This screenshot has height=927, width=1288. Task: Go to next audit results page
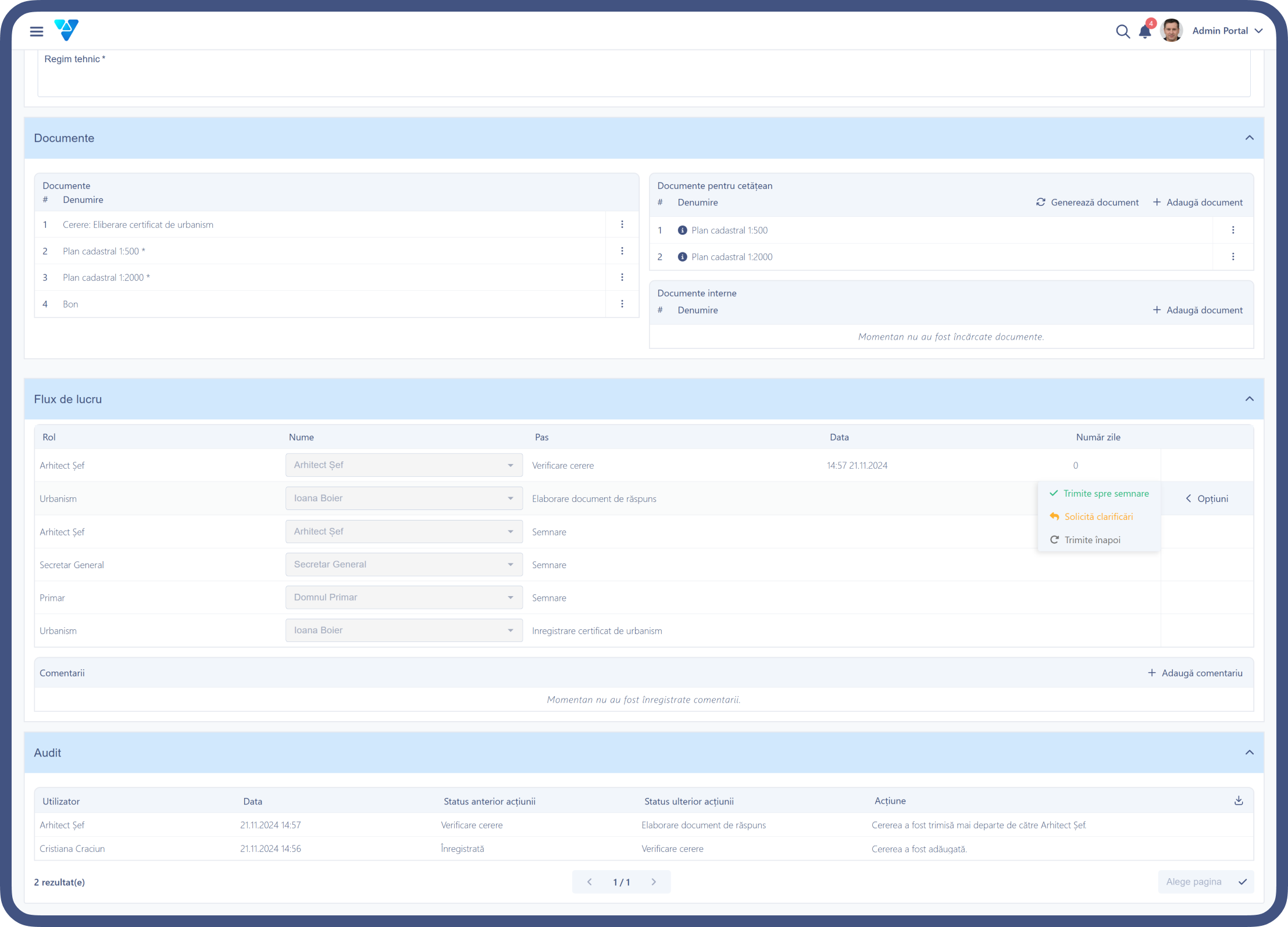(654, 882)
